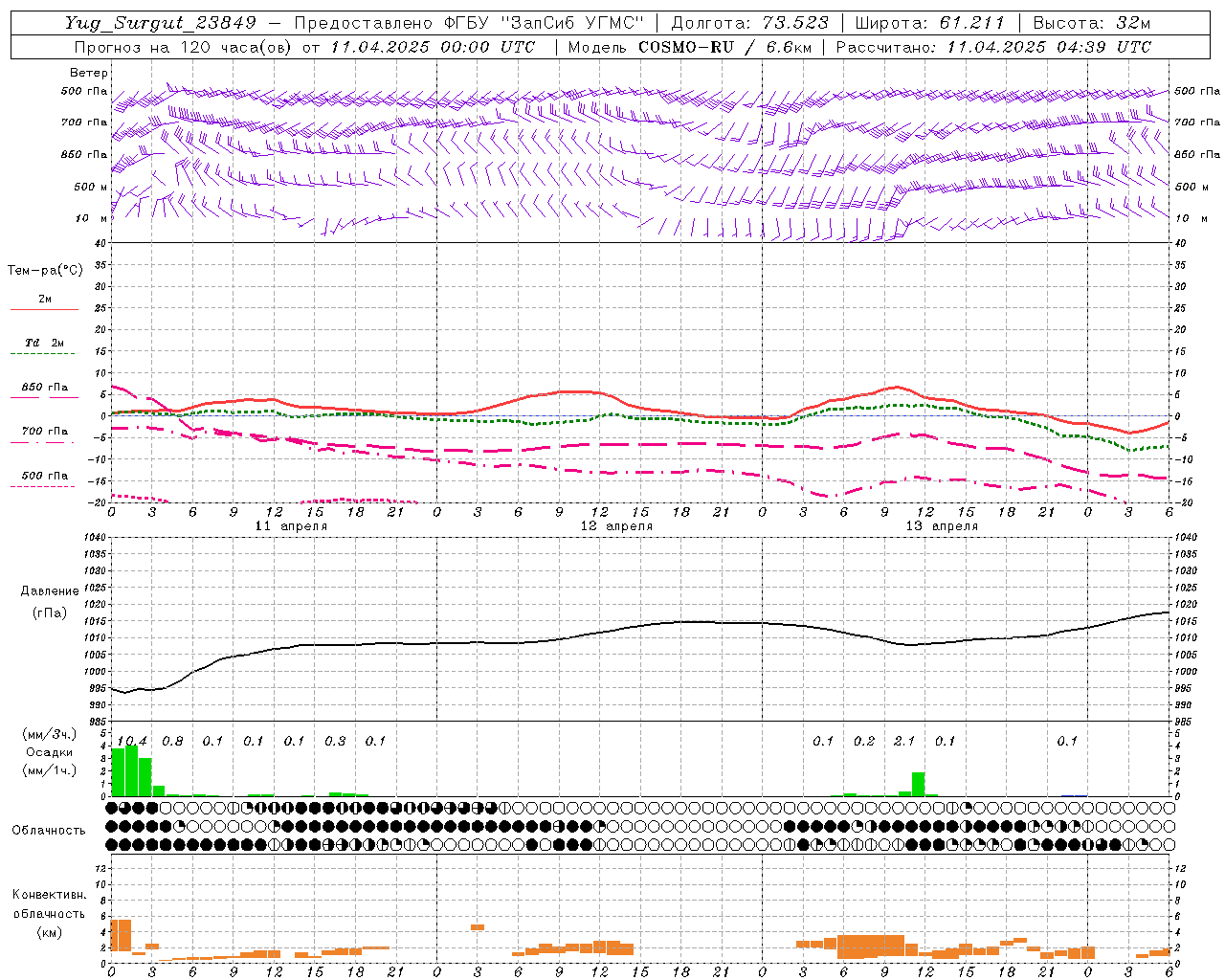This screenshot has height=980, width=1225.
Task: Select the text Предоставлено ФГБУ "ЗапСиб УГМС"
Action: coord(470,23)
